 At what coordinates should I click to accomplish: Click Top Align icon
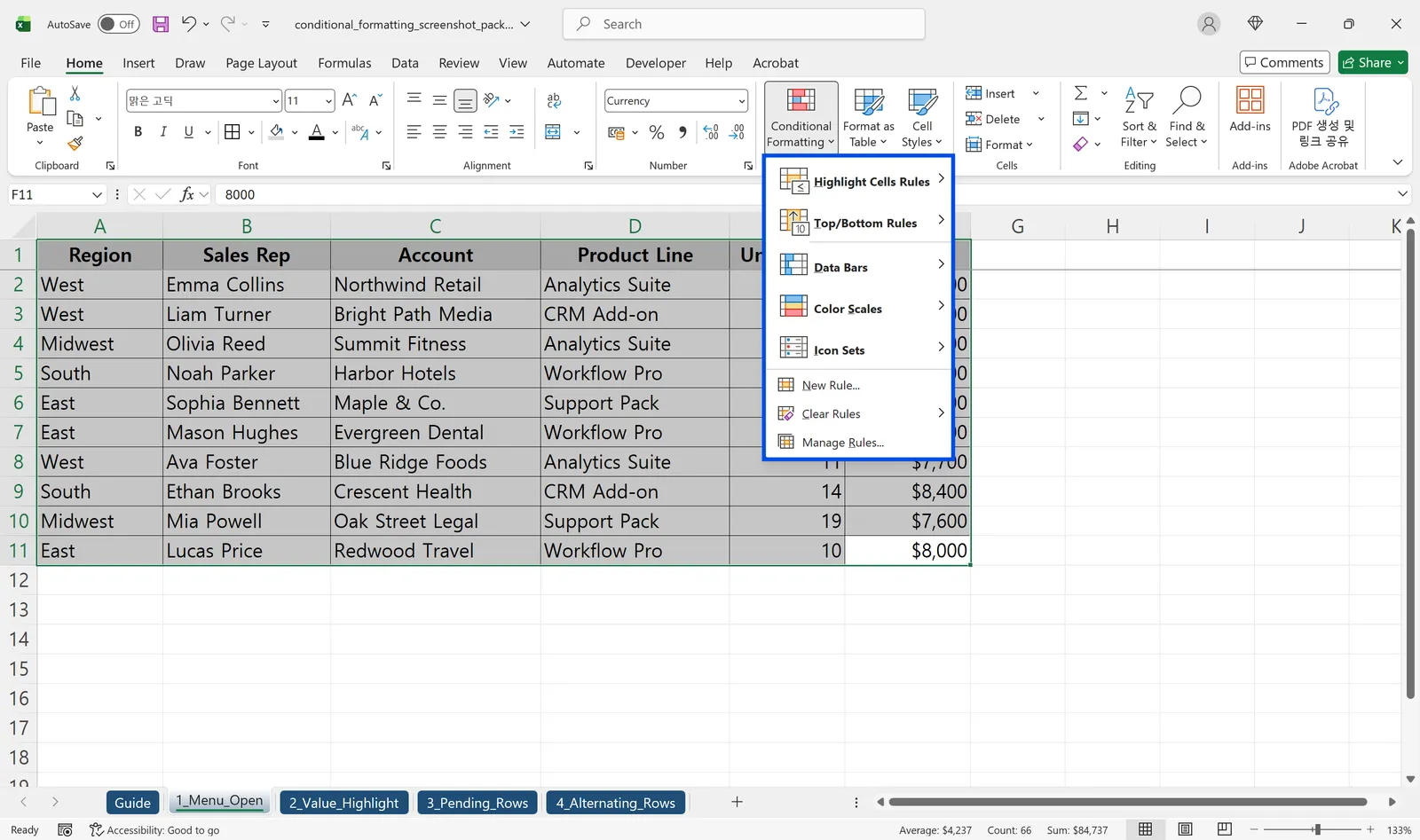[414, 100]
